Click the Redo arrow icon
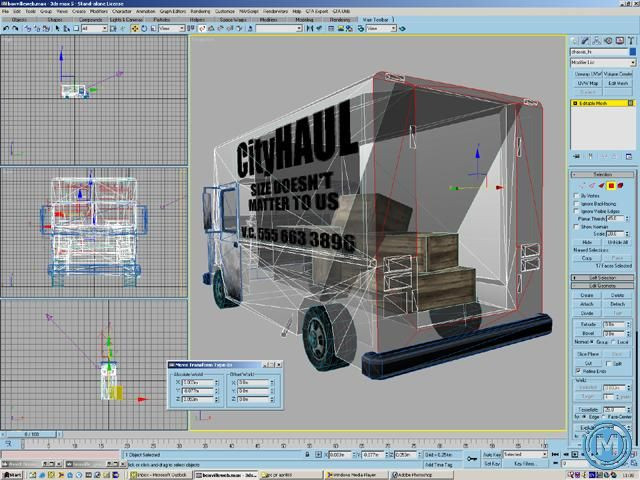640x480 pixels. coord(15,29)
